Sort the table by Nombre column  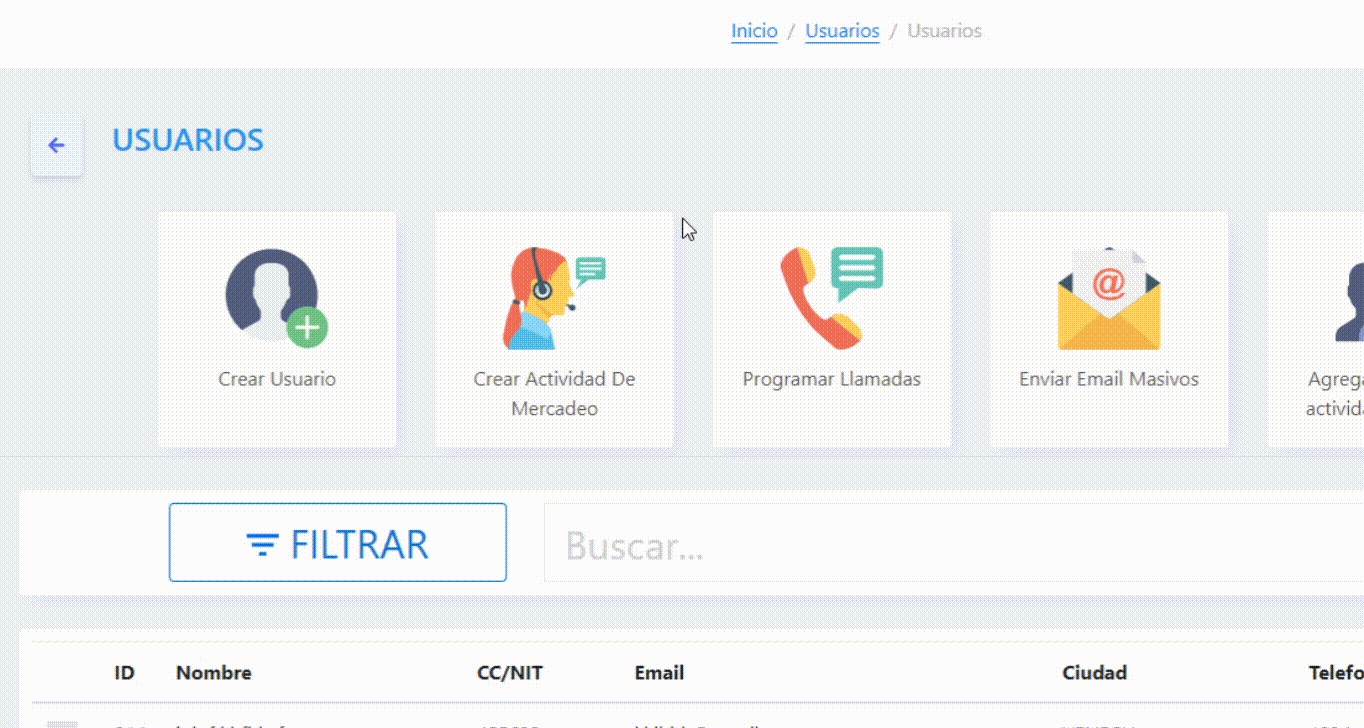pyautogui.click(x=214, y=673)
